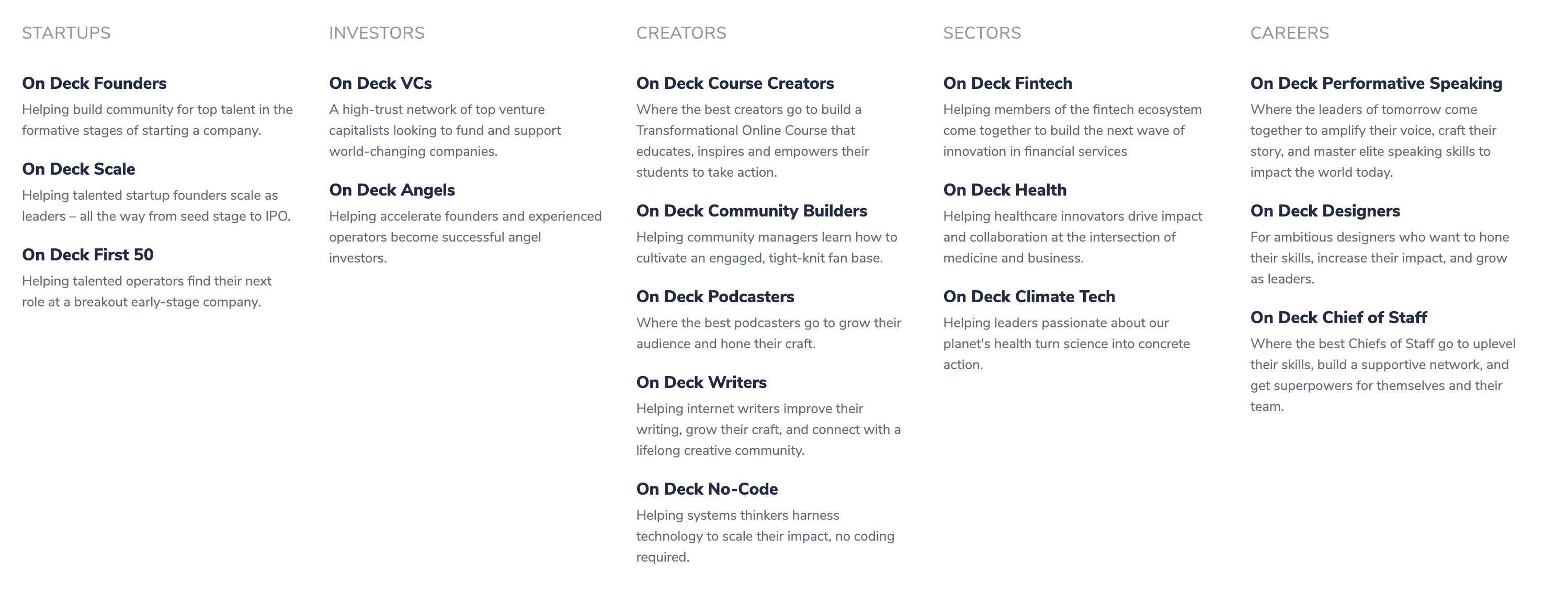The width and height of the screenshot is (1568, 594).
Task: Open On Deck No-Code program
Action: (x=707, y=489)
